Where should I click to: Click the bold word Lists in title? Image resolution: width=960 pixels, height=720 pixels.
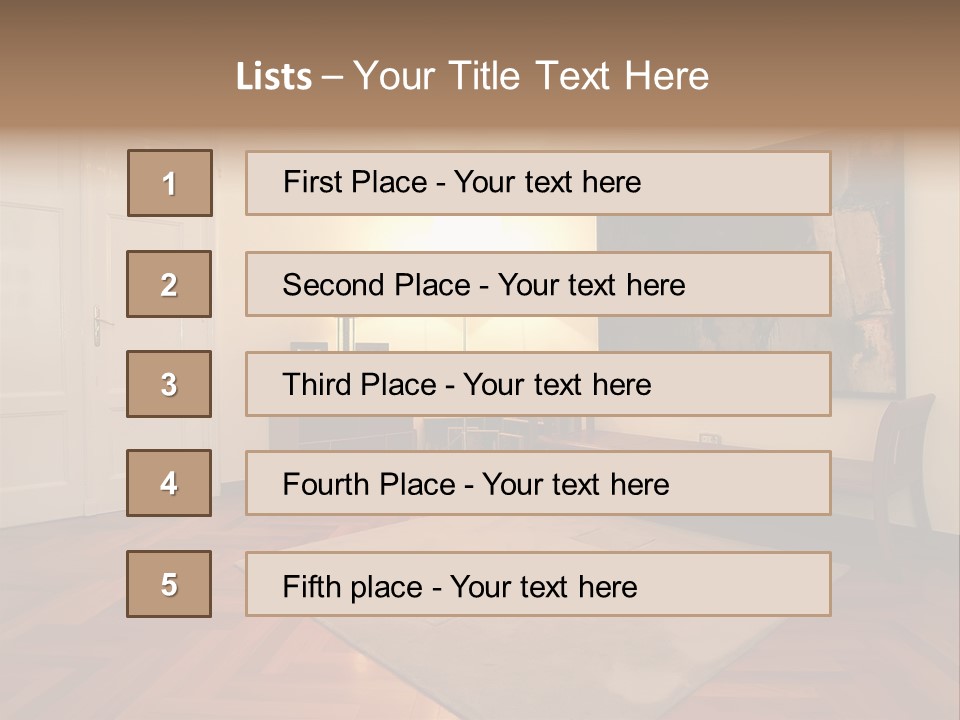click(x=274, y=77)
